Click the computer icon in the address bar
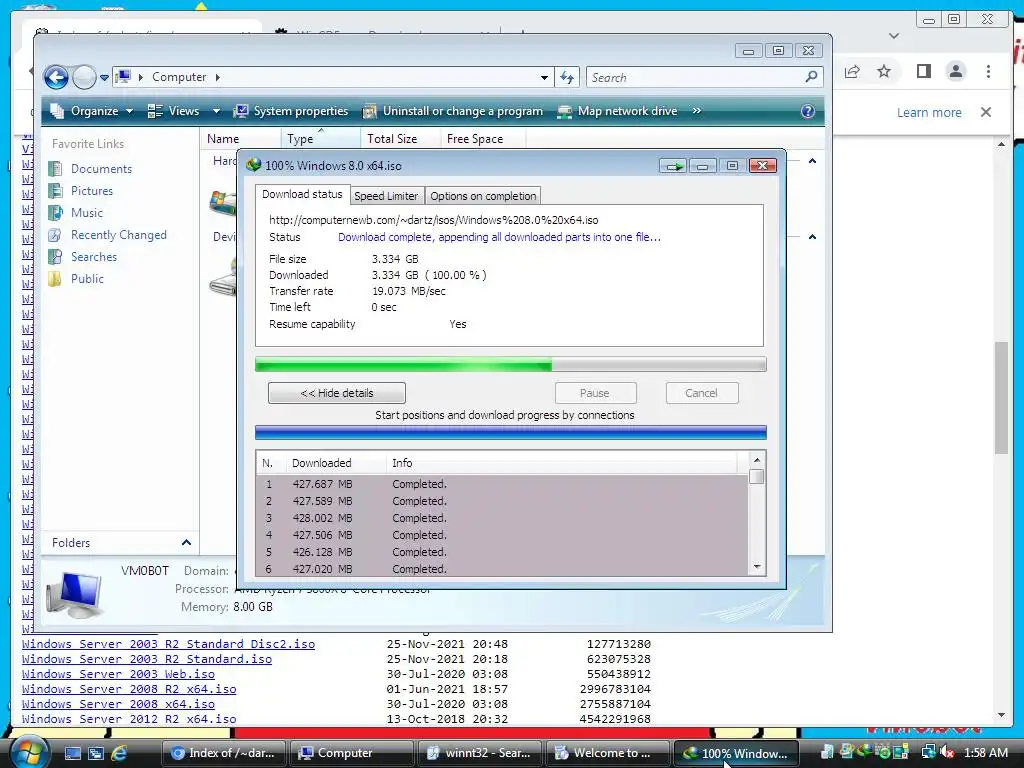This screenshot has width=1024, height=768. pos(123,77)
